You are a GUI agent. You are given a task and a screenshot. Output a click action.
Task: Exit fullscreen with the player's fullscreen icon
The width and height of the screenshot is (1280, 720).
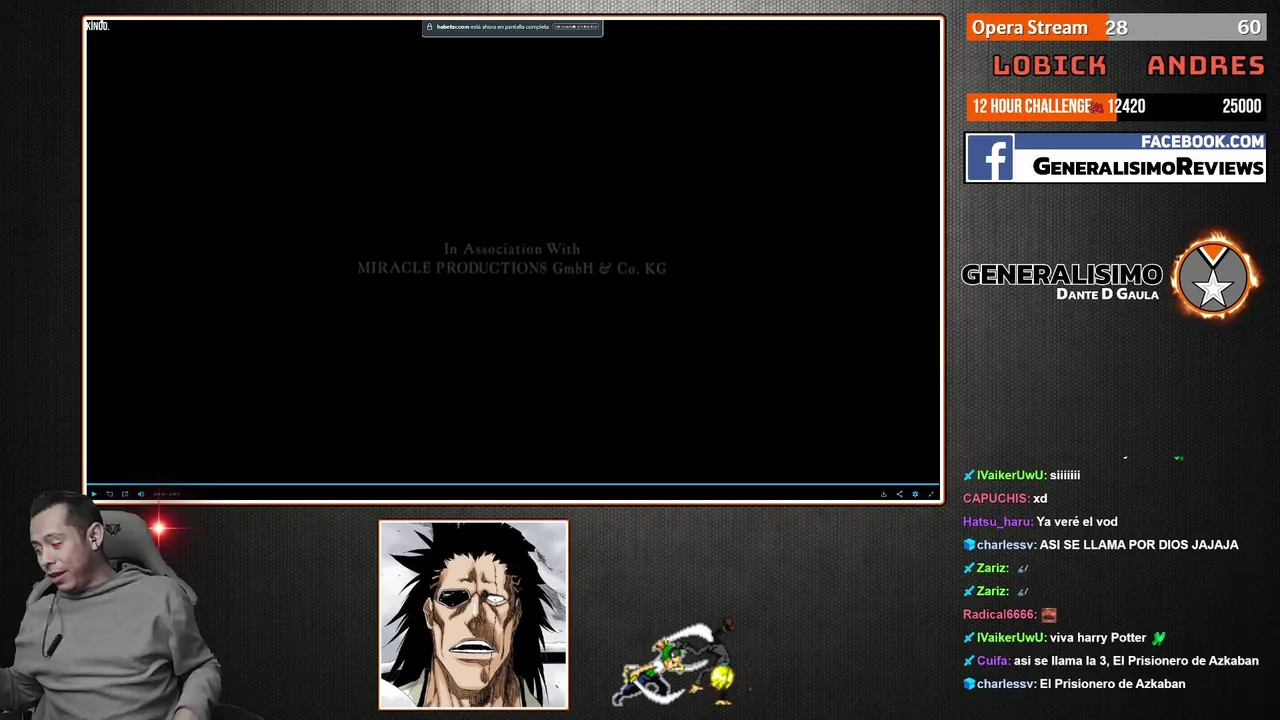[x=931, y=494]
